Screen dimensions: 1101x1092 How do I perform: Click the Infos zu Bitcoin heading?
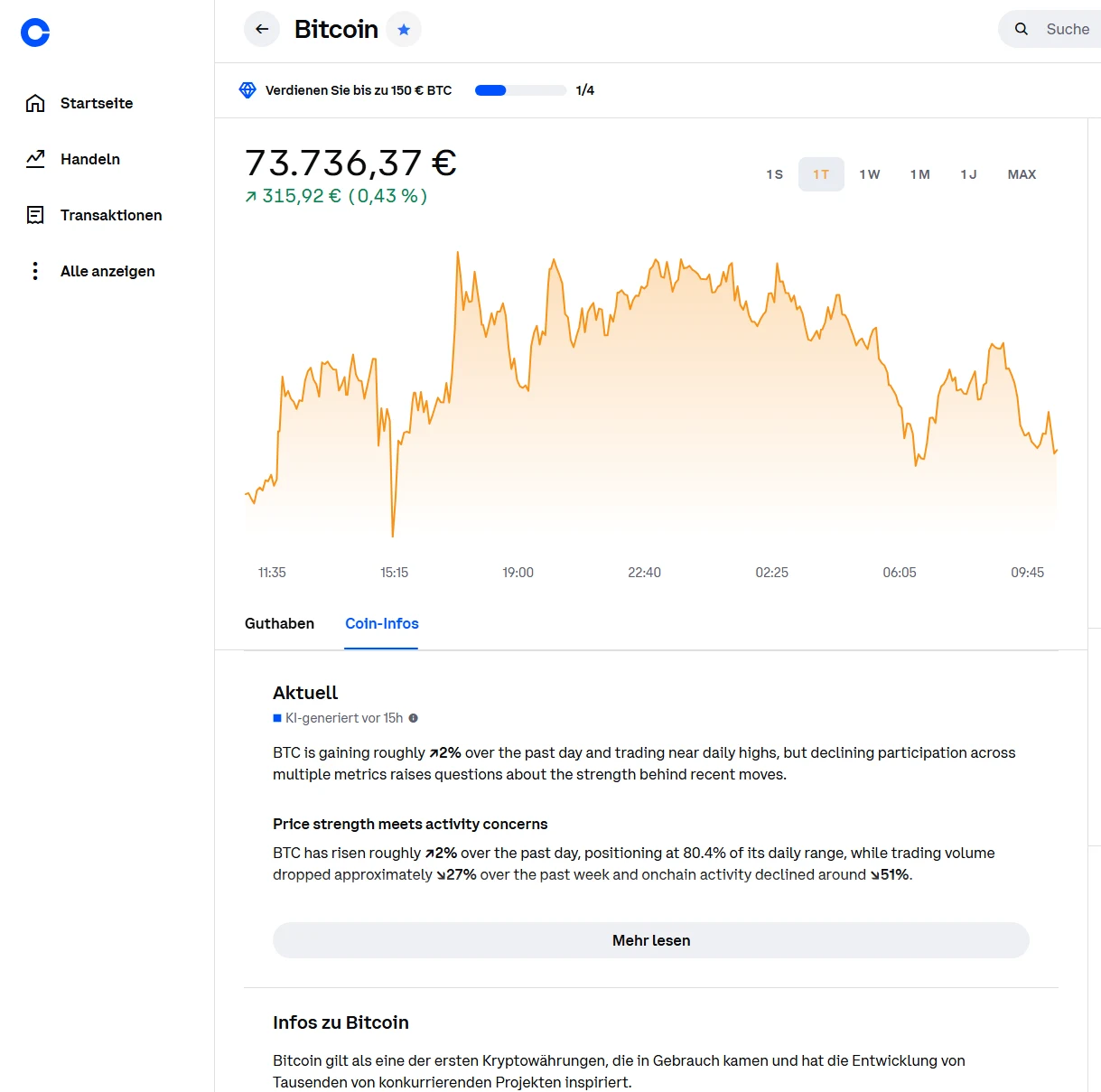coord(341,1022)
